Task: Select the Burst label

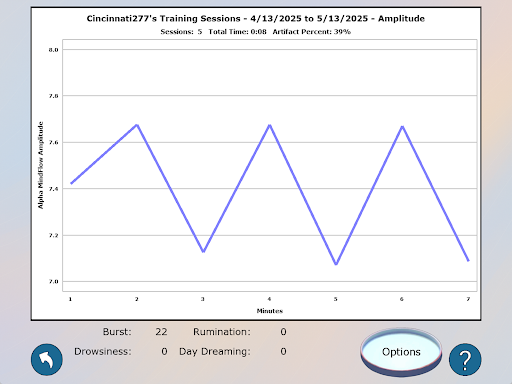Action: click(x=117, y=332)
